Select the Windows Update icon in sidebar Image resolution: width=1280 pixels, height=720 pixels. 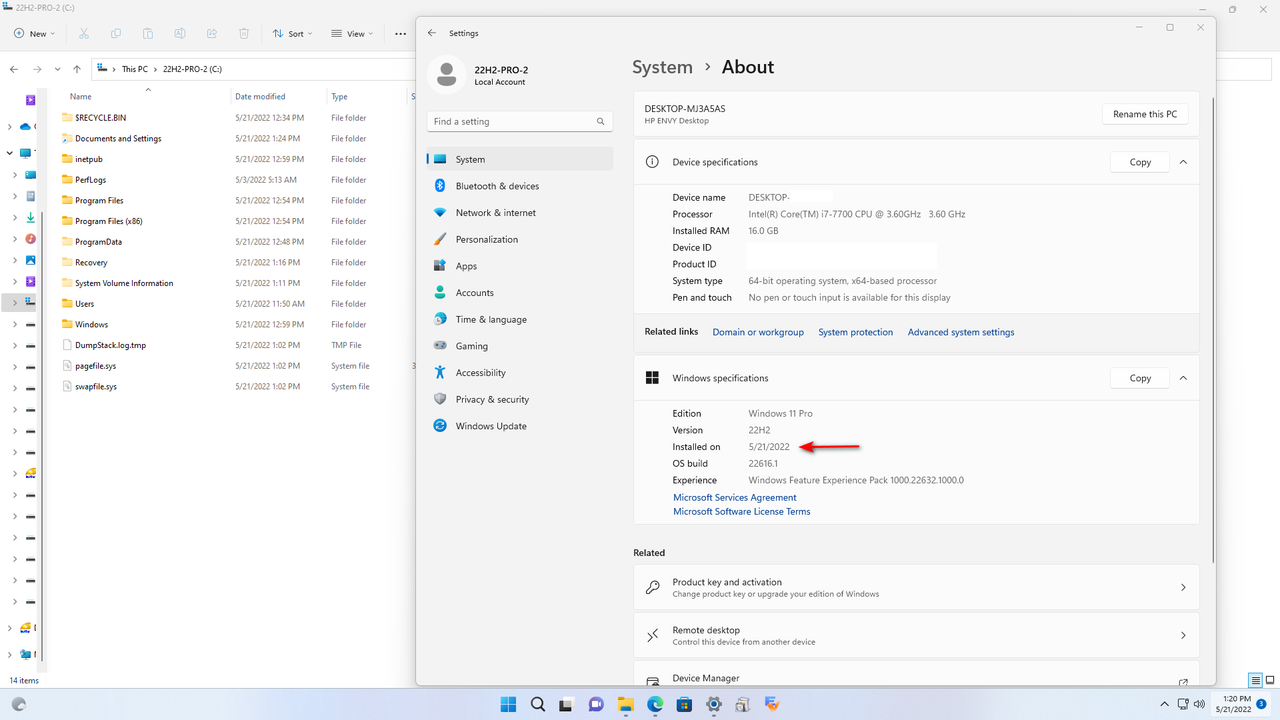pos(440,426)
